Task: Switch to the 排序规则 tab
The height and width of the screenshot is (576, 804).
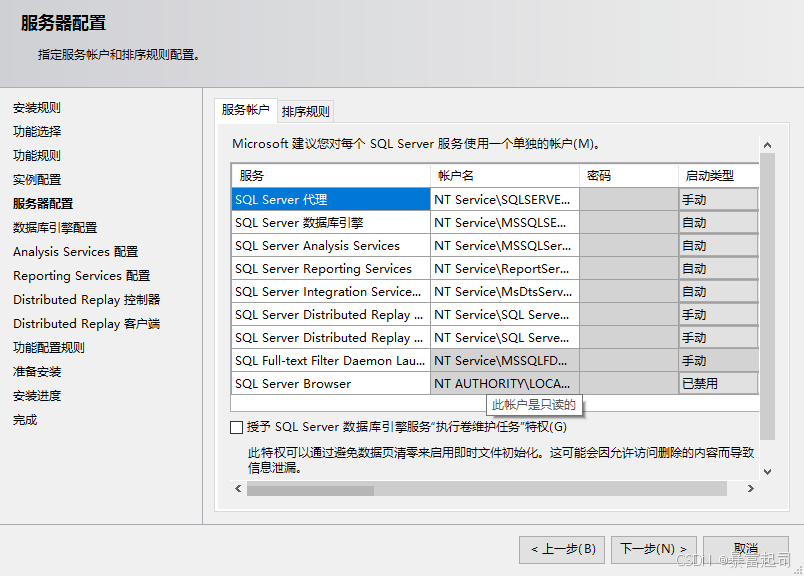Action: 305,111
